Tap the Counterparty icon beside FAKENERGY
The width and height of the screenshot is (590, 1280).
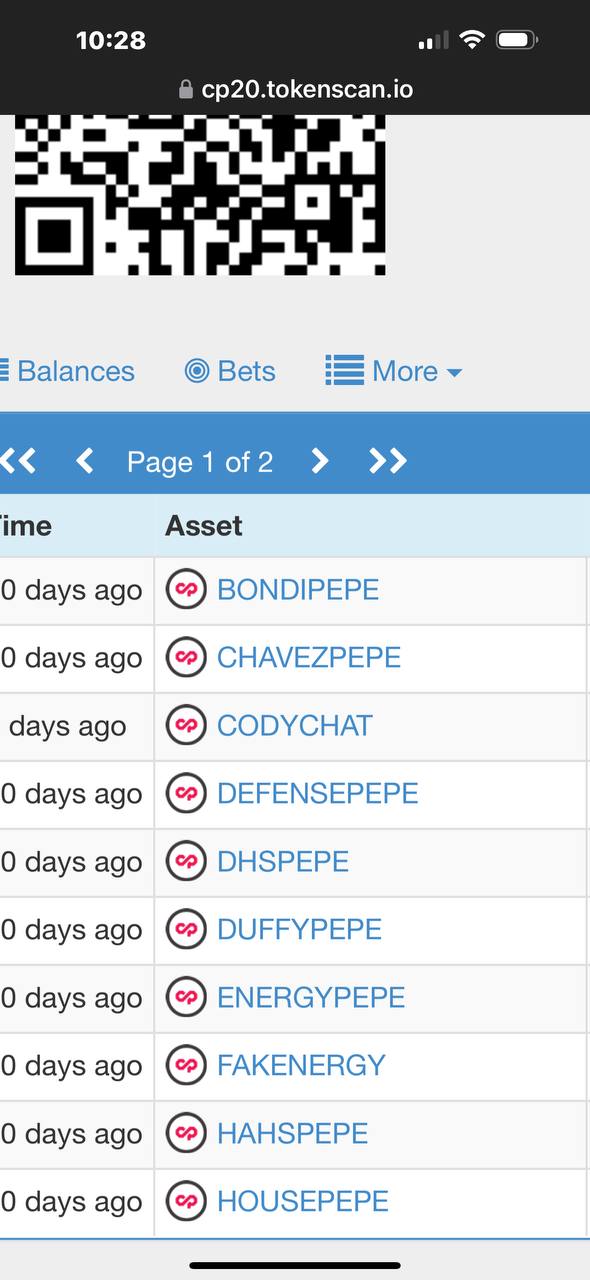(x=186, y=1065)
